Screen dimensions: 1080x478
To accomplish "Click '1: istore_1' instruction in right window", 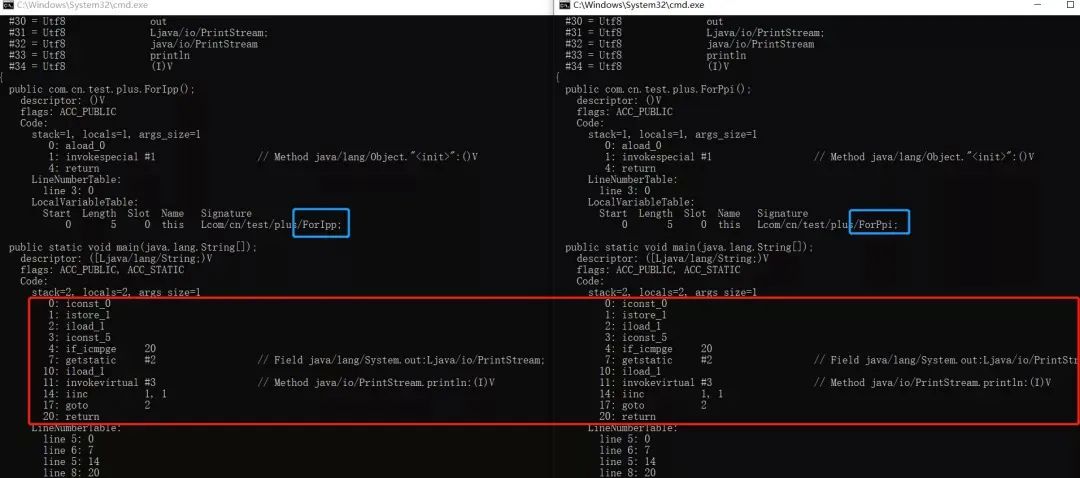I will click(636, 315).
